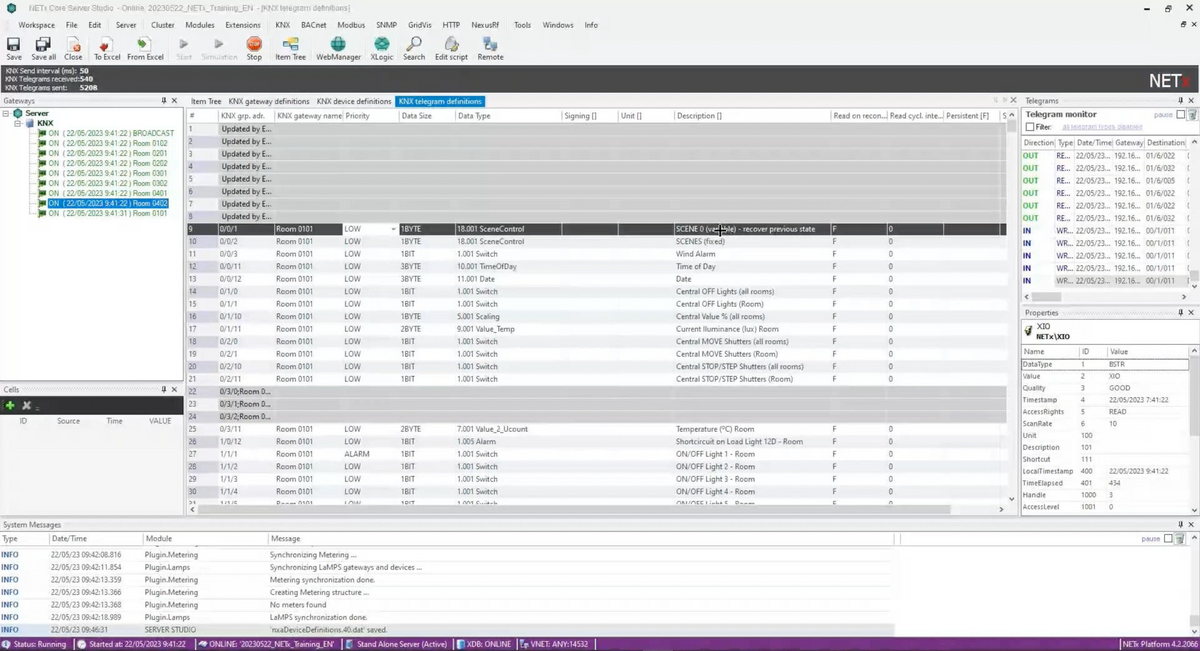Pin the Telegrams panel
The image size is (1200, 651).
(x=1179, y=101)
